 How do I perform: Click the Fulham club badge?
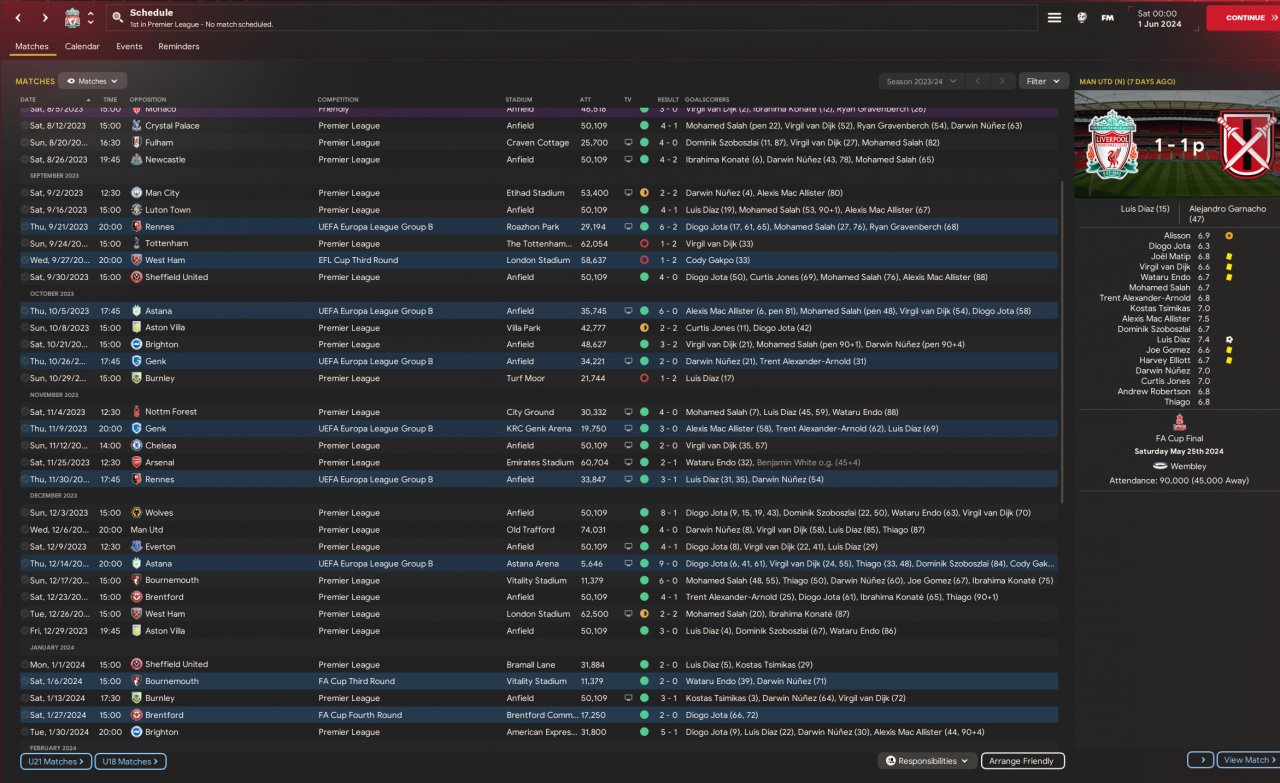tap(136, 143)
